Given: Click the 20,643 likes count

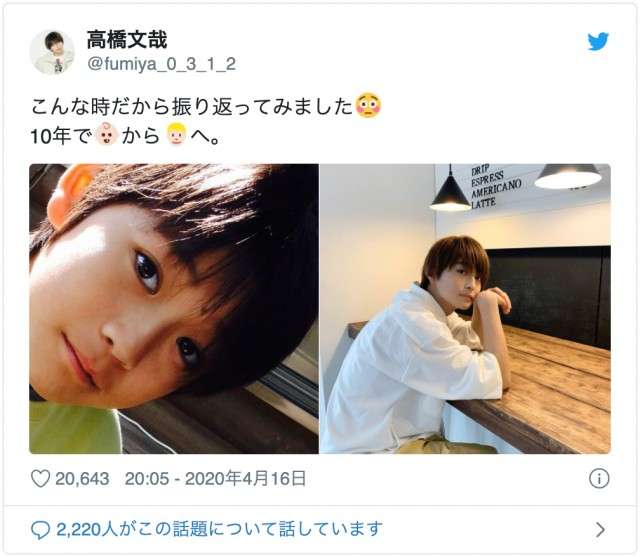Looking at the screenshot, I should click(82, 479).
